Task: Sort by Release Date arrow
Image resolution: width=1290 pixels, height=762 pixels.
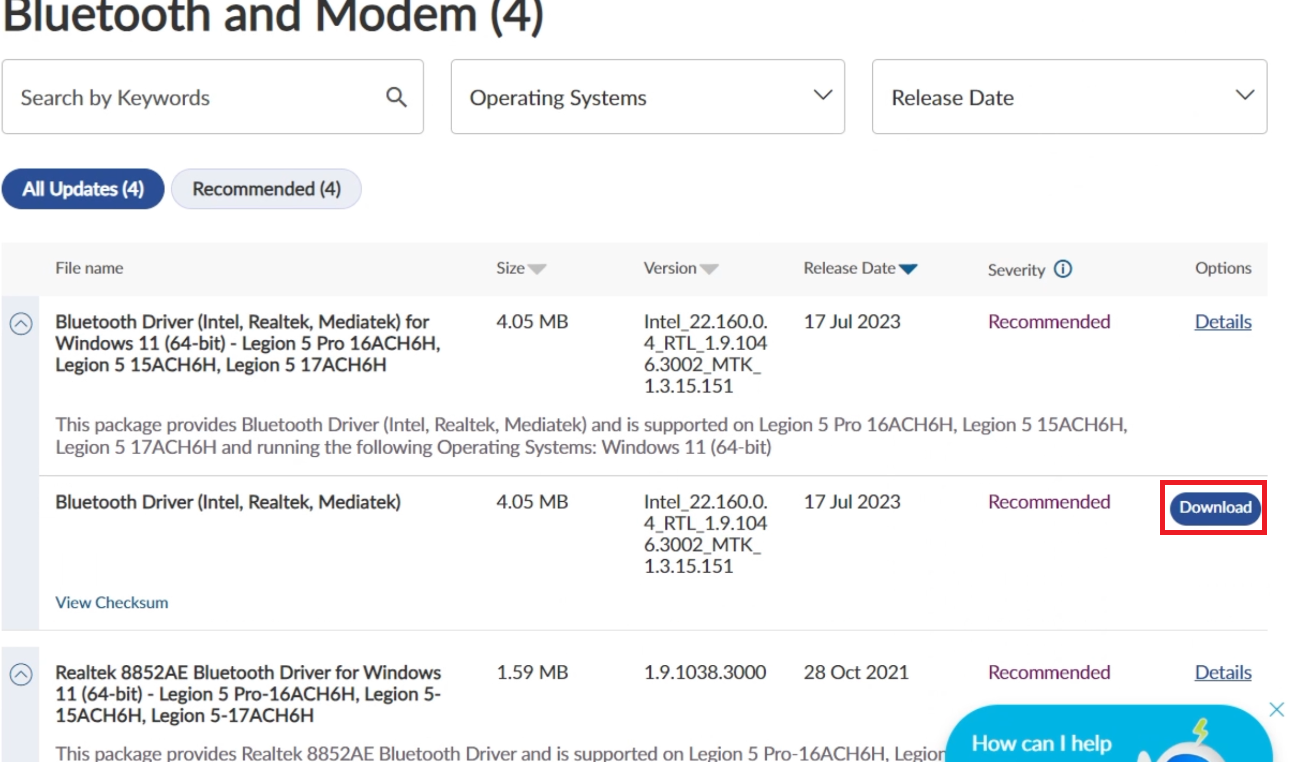Action: click(x=908, y=269)
